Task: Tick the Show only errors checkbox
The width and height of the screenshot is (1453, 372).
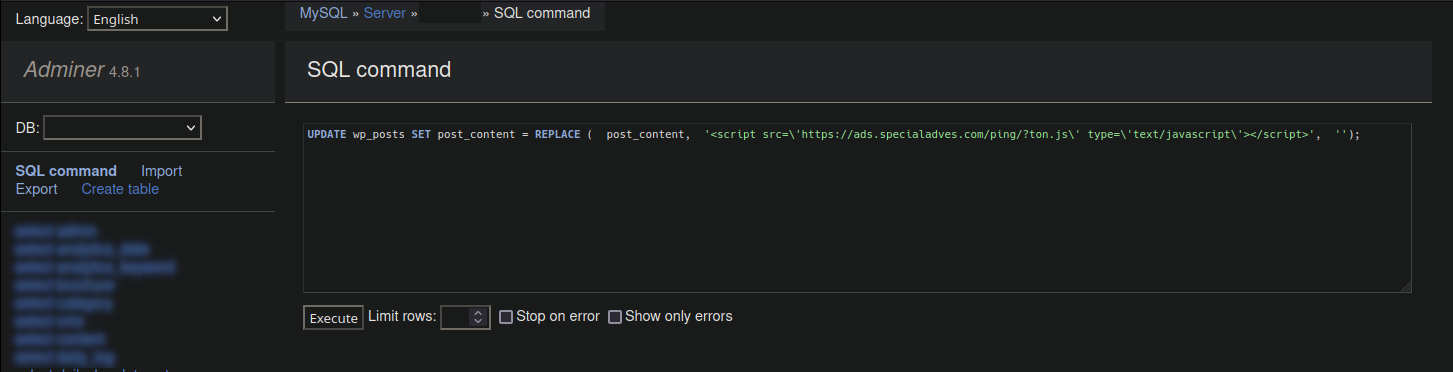Action: (x=615, y=317)
